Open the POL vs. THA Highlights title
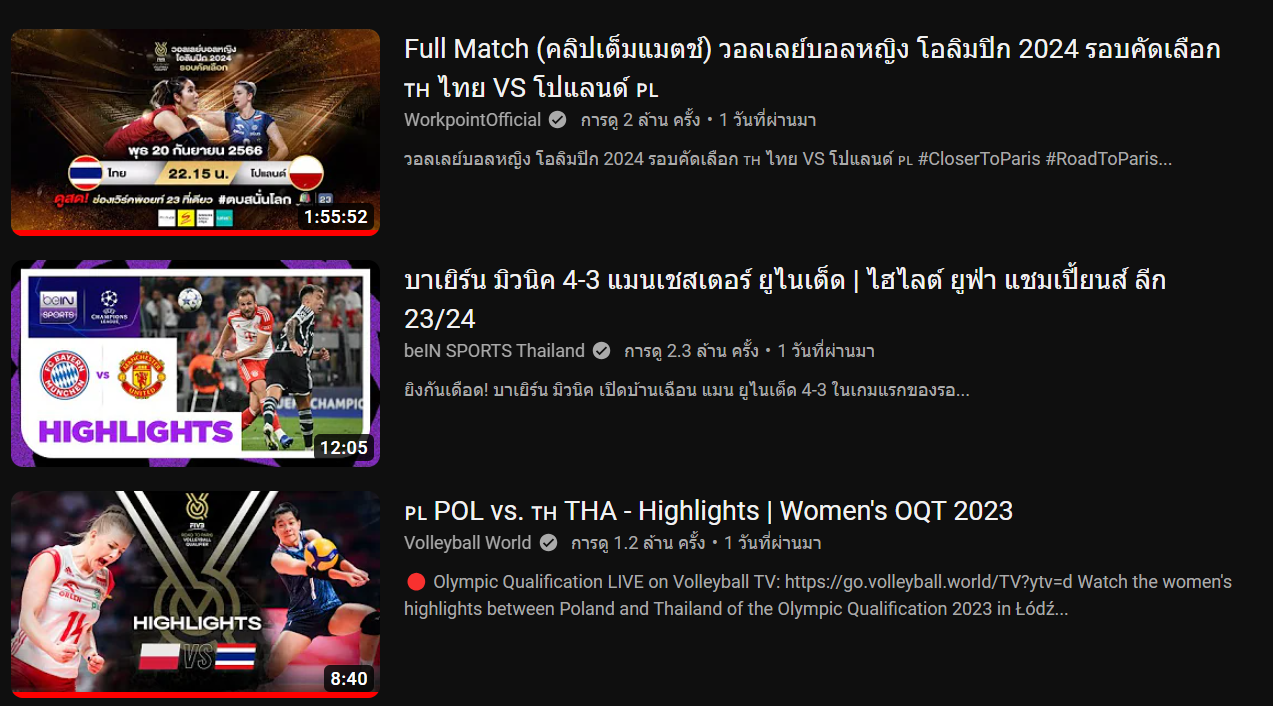The width and height of the screenshot is (1273, 706). 708,511
